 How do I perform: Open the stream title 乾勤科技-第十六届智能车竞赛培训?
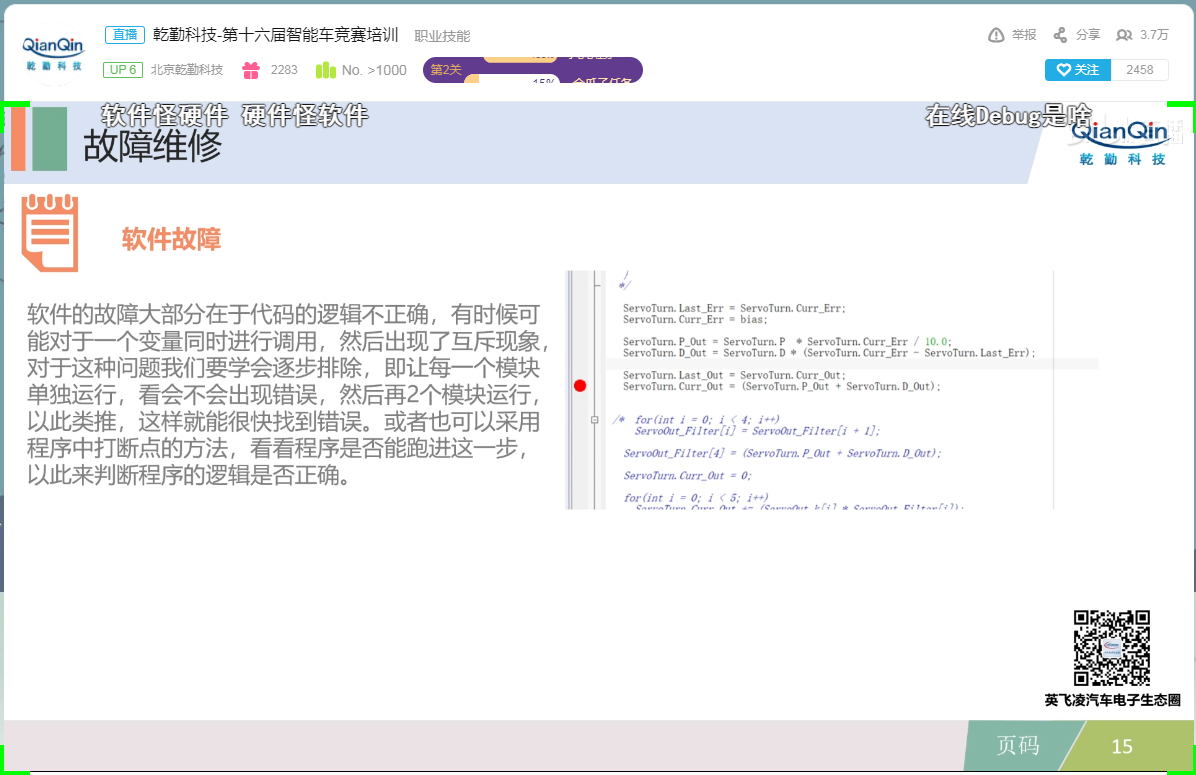(275, 35)
